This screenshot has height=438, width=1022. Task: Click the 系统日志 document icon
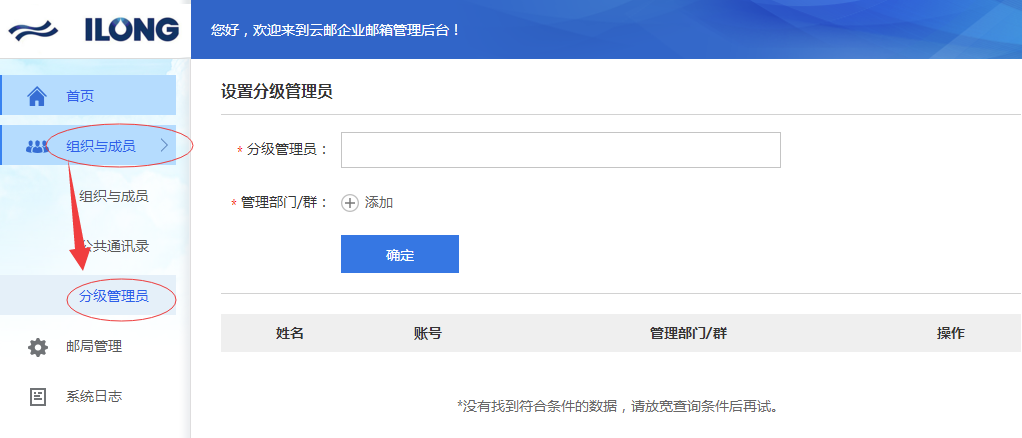tap(38, 396)
